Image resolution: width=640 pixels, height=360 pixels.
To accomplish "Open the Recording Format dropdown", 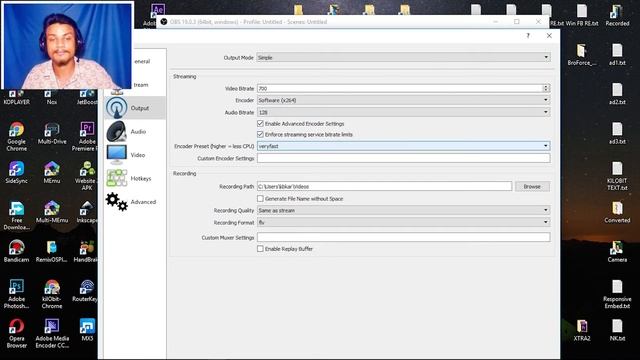I will pos(403,222).
